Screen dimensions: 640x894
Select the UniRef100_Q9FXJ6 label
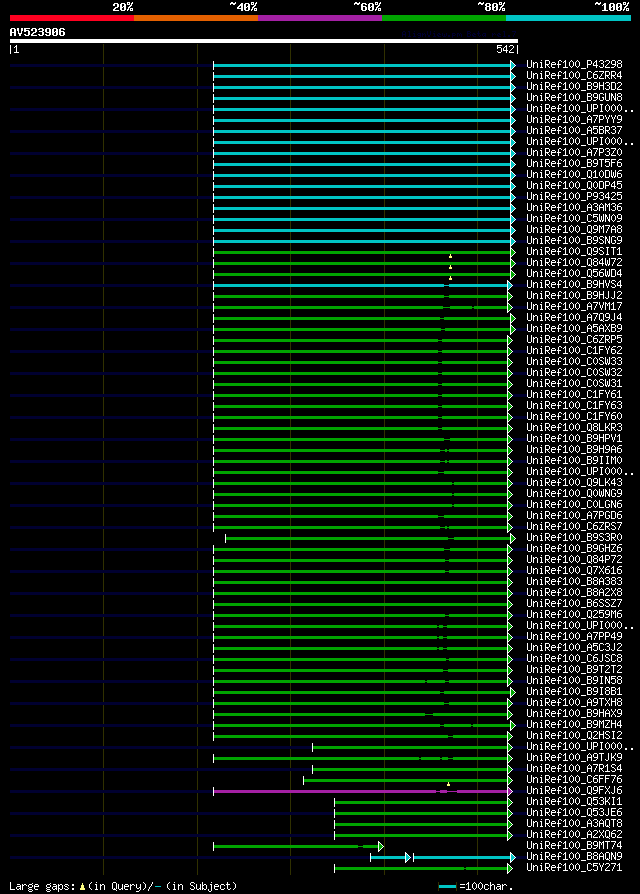(574, 791)
